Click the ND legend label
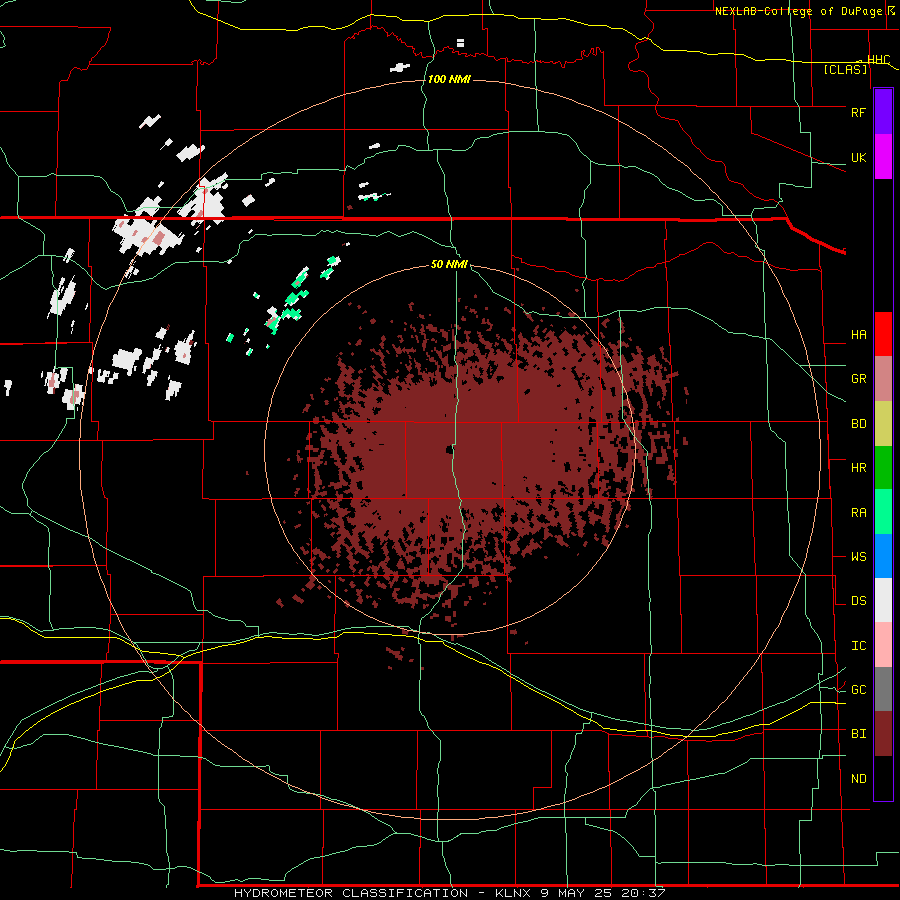This screenshot has width=900, height=900. point(858,779)
